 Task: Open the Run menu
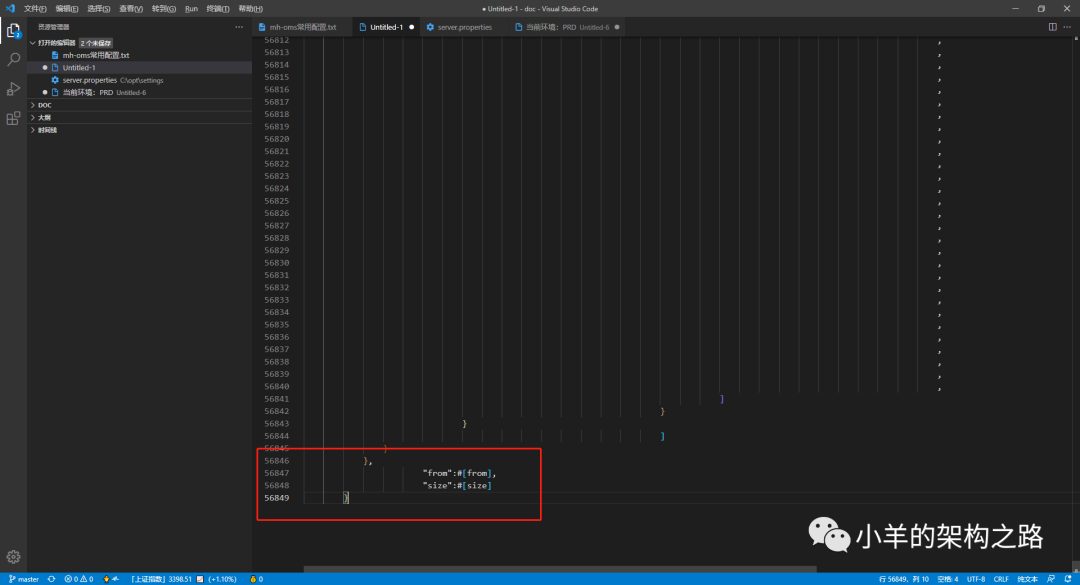tap(191, 9)
